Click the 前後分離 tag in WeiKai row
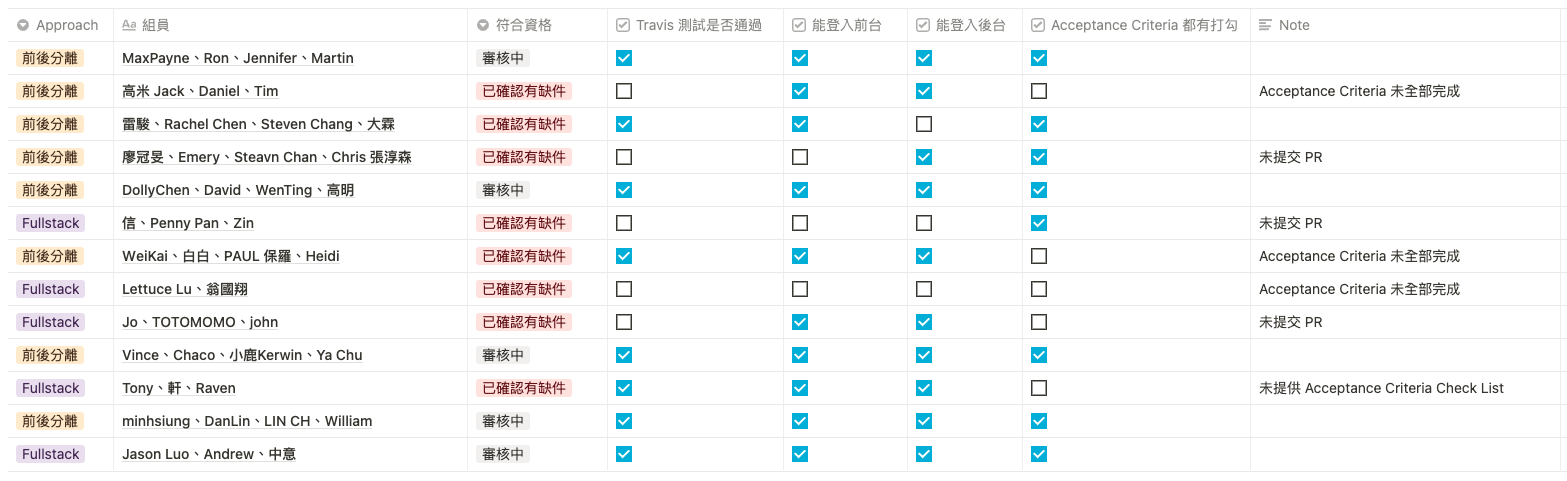 pyautogui.click(x=50, y=256)
